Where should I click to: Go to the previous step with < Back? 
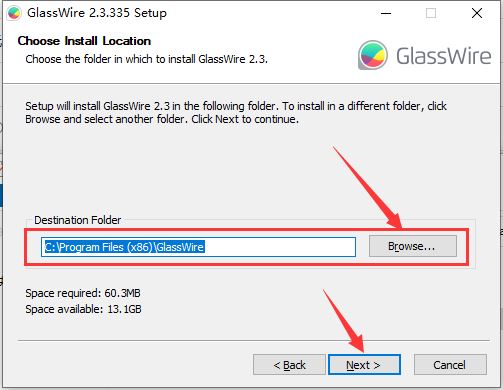[289, 365]
